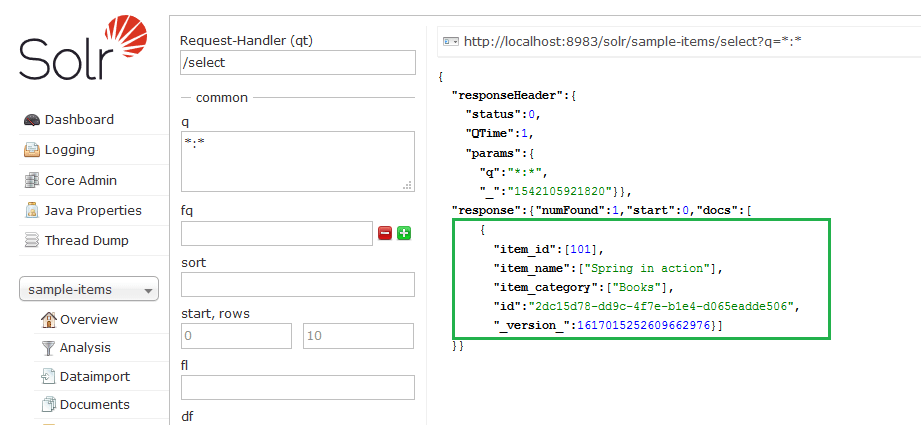Focus the sort input field
The image size is (921, 425).
point(297,284)
